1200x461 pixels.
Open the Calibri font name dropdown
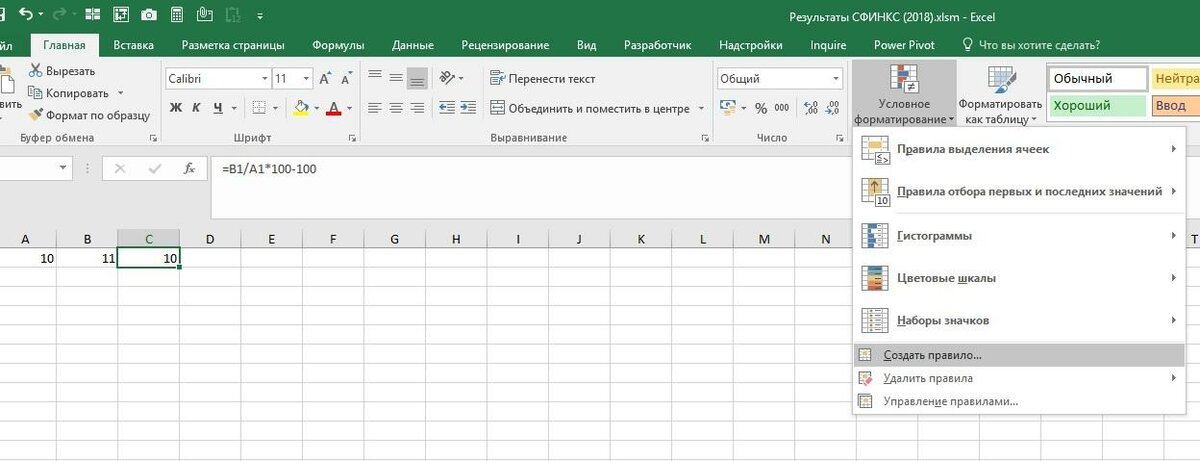point(264,78)
